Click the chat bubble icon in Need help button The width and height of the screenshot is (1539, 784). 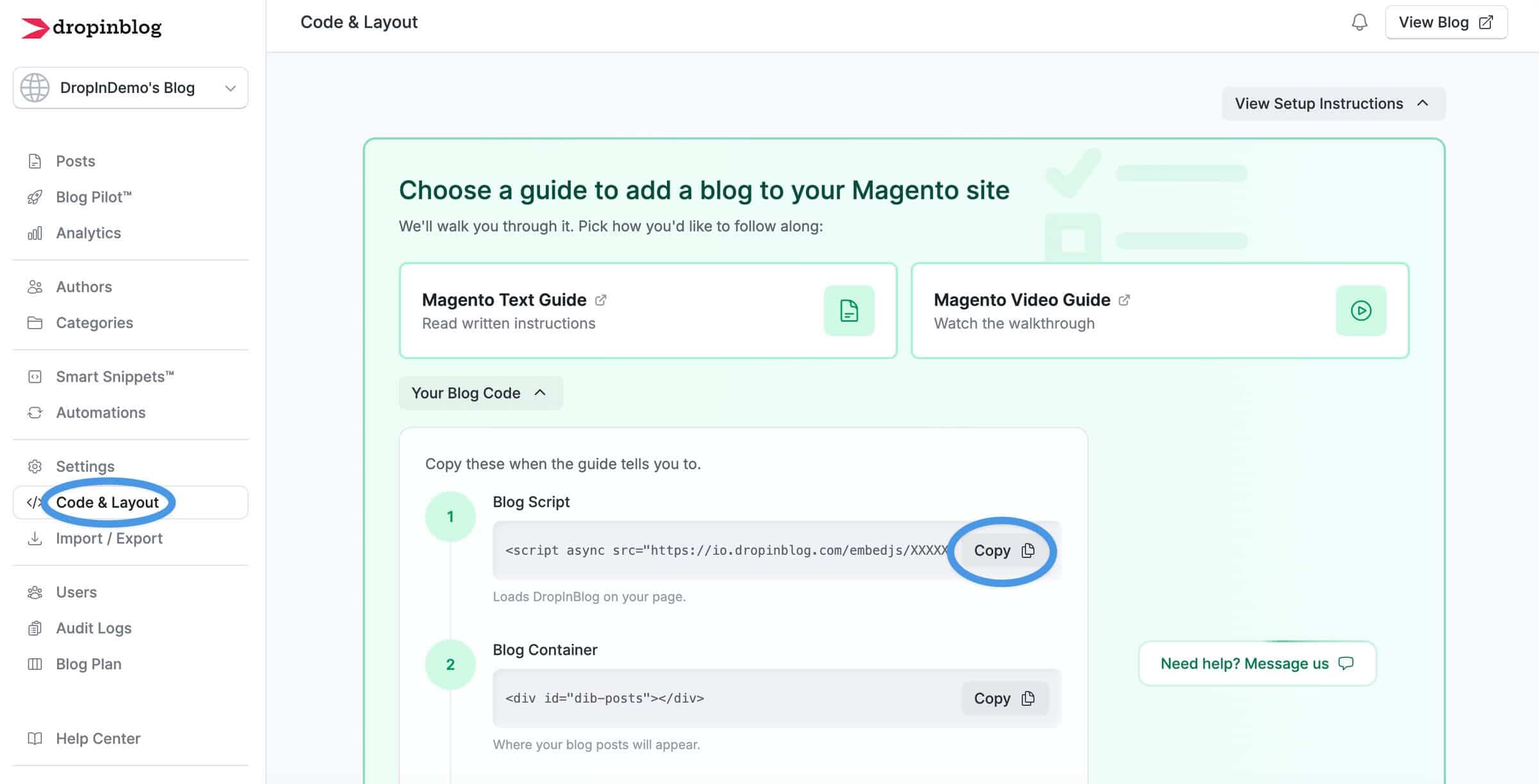pos(1346,663)
